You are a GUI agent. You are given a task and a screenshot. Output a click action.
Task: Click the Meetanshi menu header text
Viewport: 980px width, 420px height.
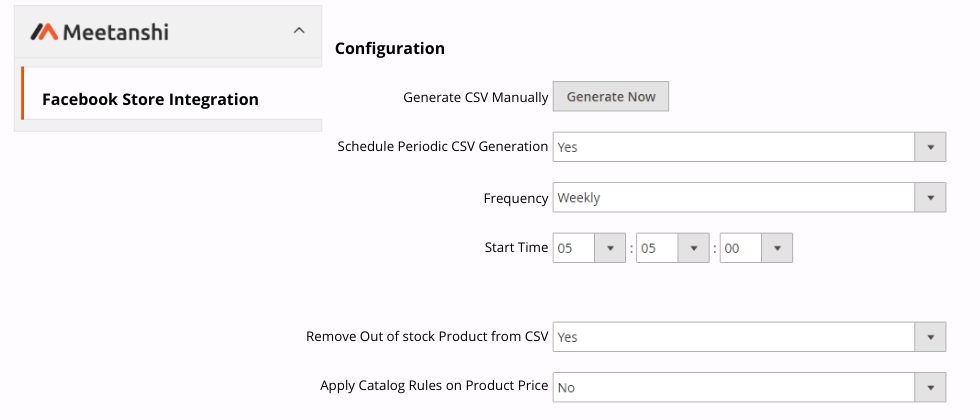tap(116, 32)
